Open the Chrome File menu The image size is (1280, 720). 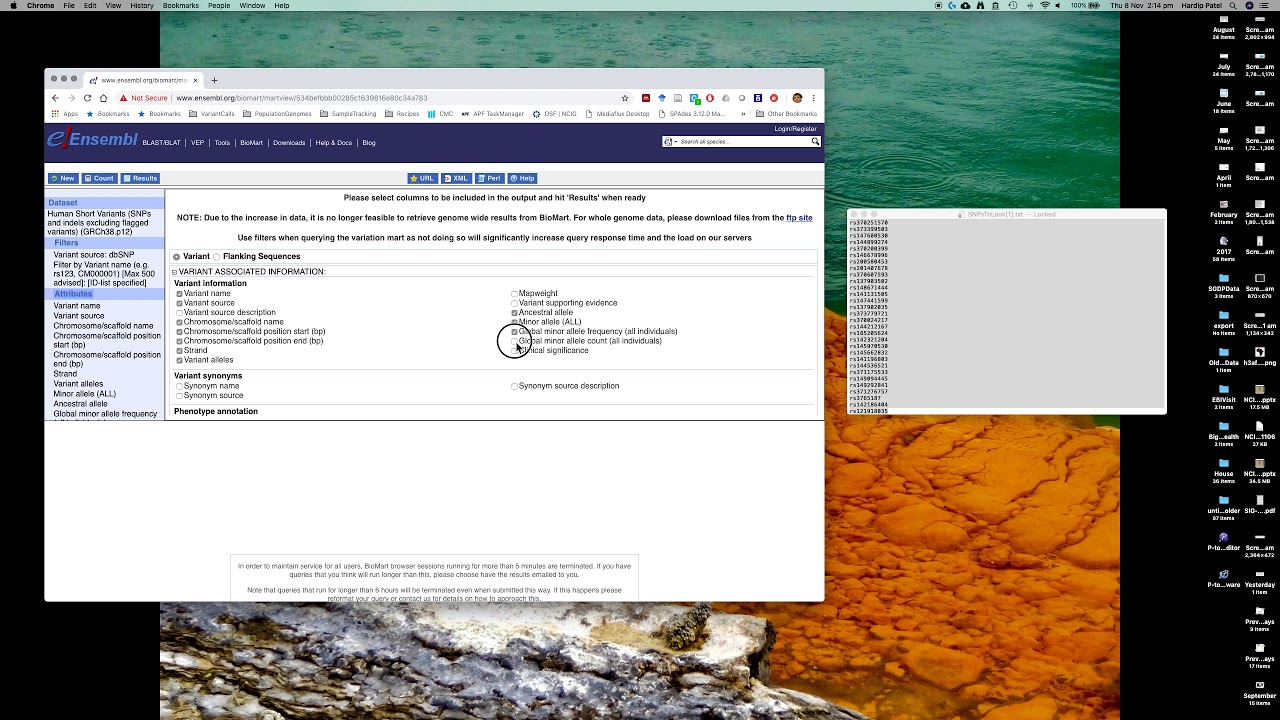click(69, 6)
